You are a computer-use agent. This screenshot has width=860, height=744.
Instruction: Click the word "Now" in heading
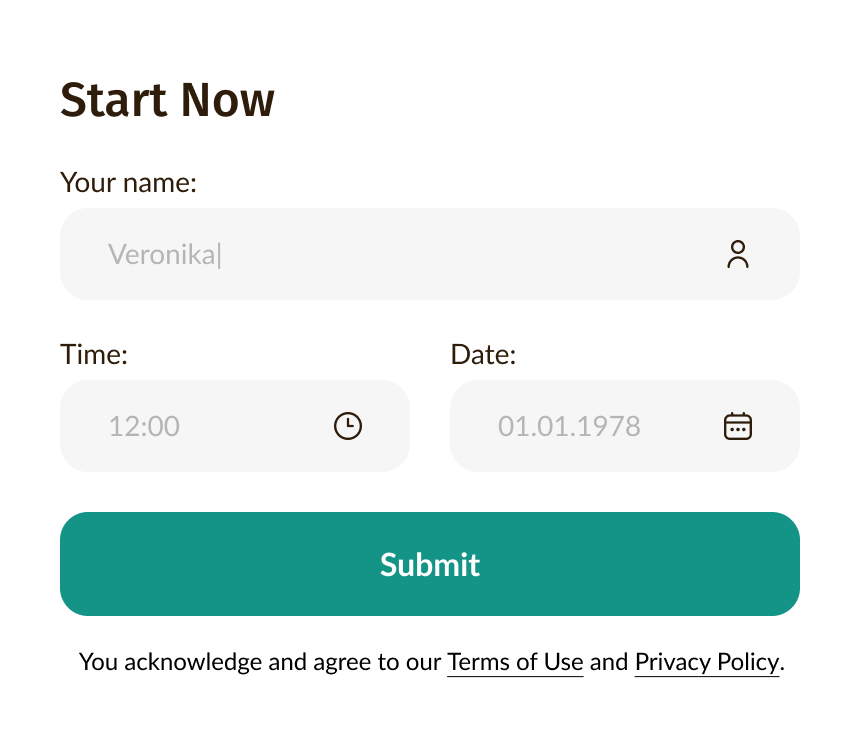[x=228, y=100]
